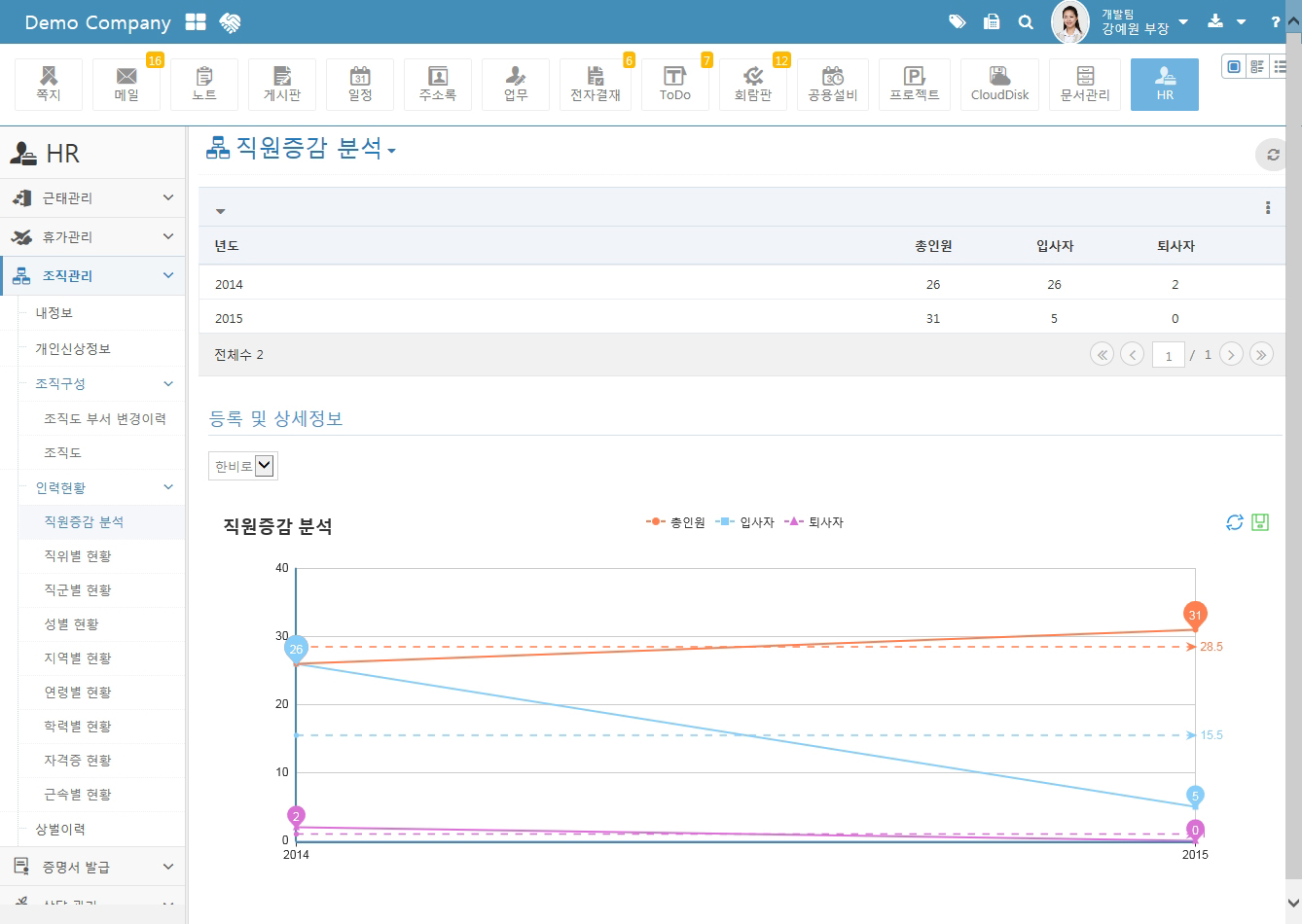Expand the 근태관리 menu section
1302x924 pixels.
92,197
